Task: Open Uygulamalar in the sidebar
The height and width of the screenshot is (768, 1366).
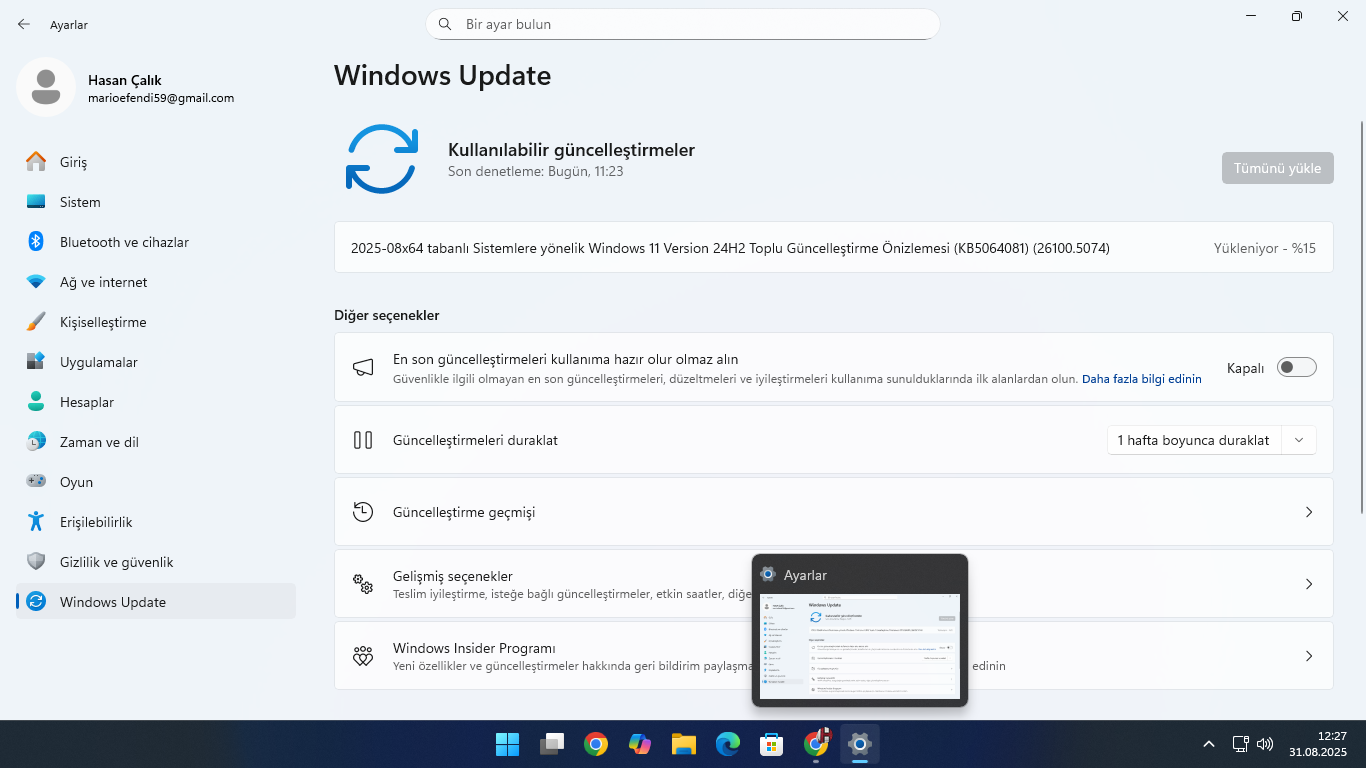Action: click(156, 362)
